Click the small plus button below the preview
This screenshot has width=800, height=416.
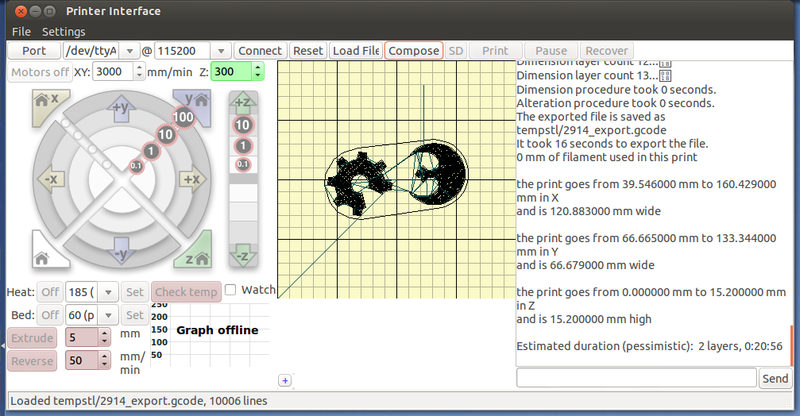[284, 380]
